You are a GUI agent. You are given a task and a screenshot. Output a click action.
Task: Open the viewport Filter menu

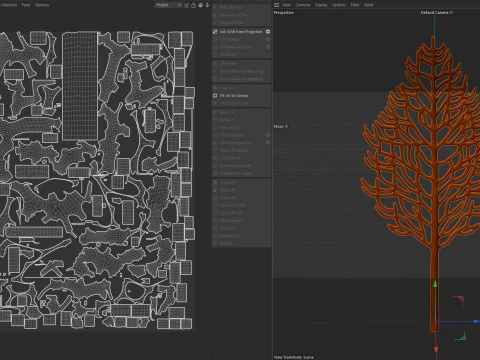(355, 5)
